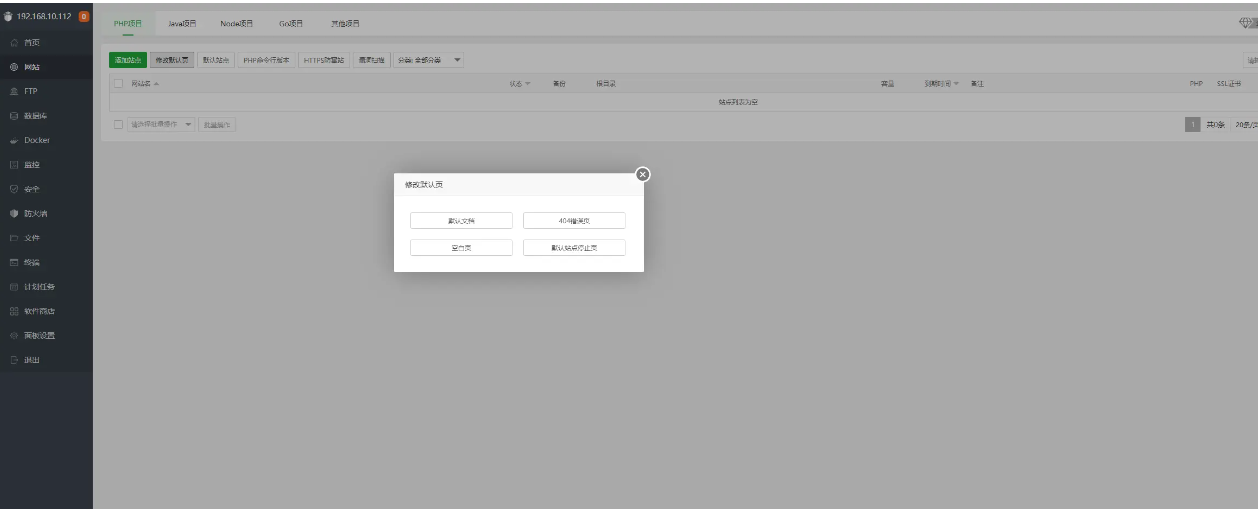Click the 防火墙 firewall shield icon
This screenshot has height=509, width=1258.
pos(14,214)
